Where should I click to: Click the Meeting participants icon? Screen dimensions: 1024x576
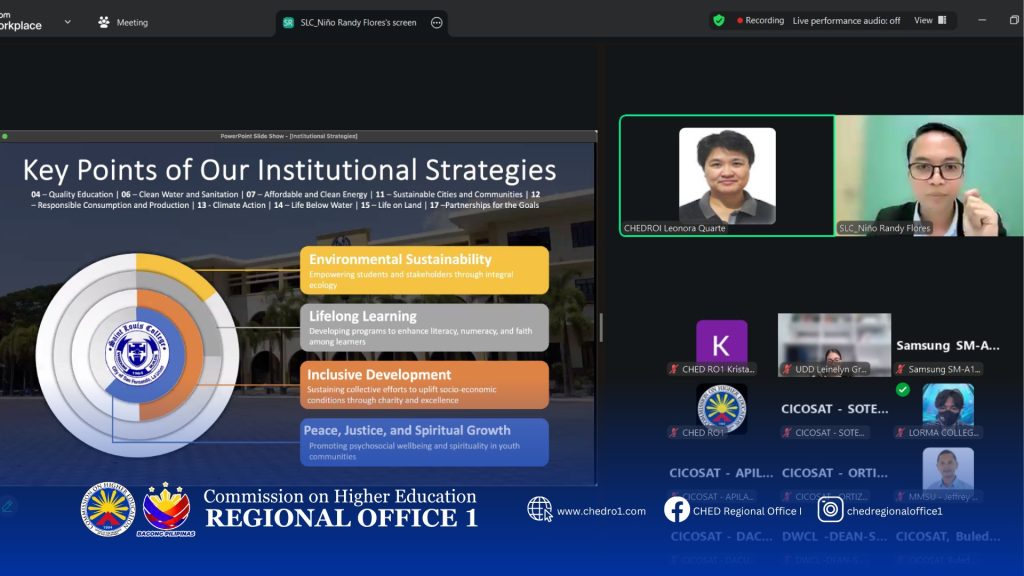tap(104, 22)
